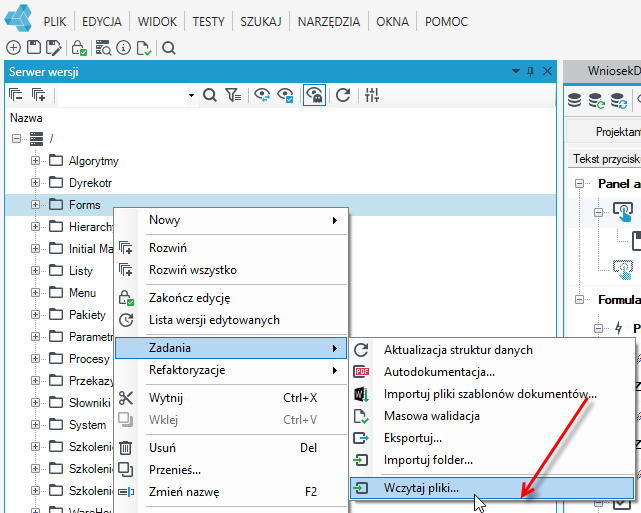
Task: Select Autodokumentacja... with PDF icon
Action: tap(492, 372)
